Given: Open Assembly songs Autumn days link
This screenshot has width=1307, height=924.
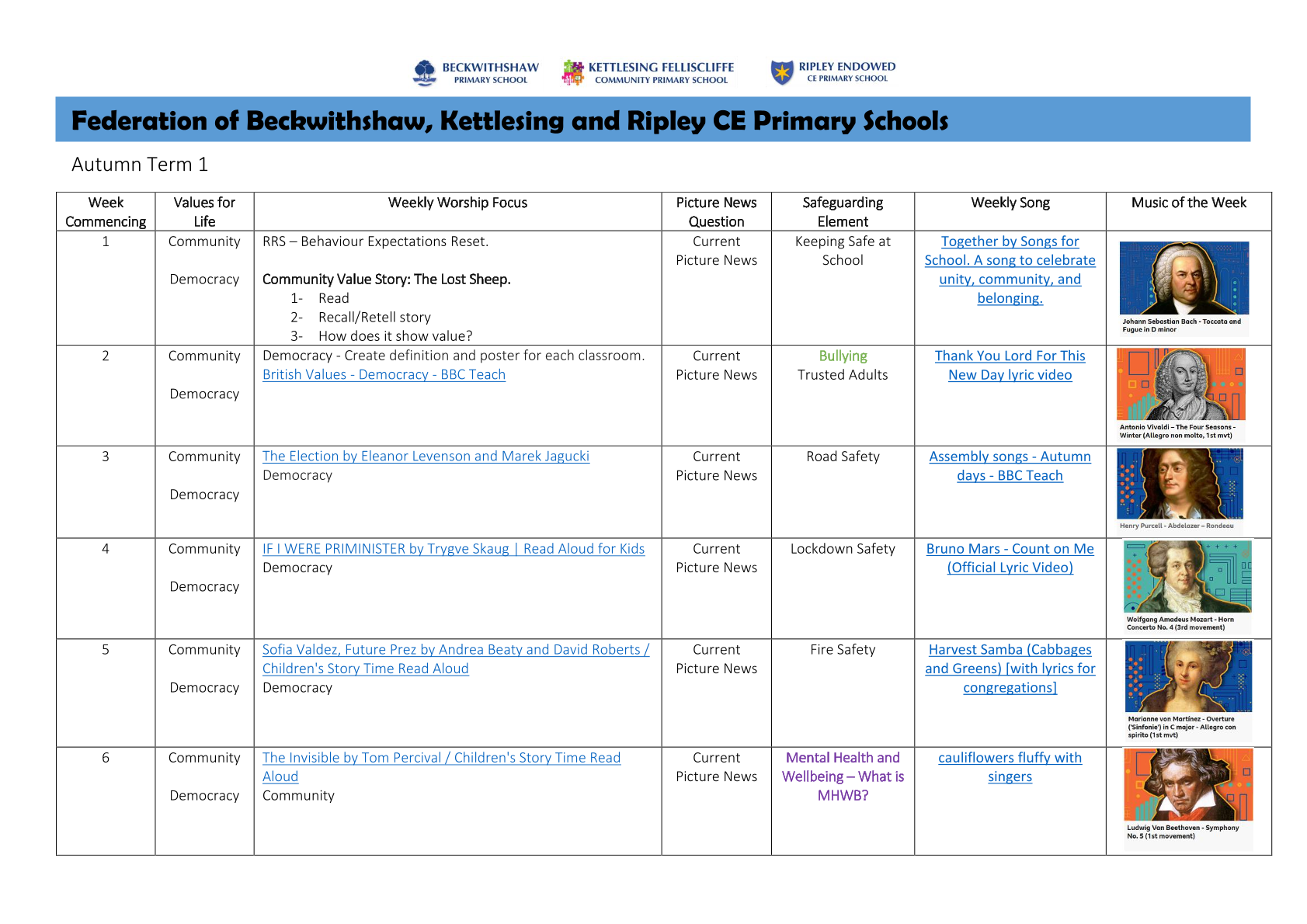Looking at the screenshot, I should (x=1010, y=457).
